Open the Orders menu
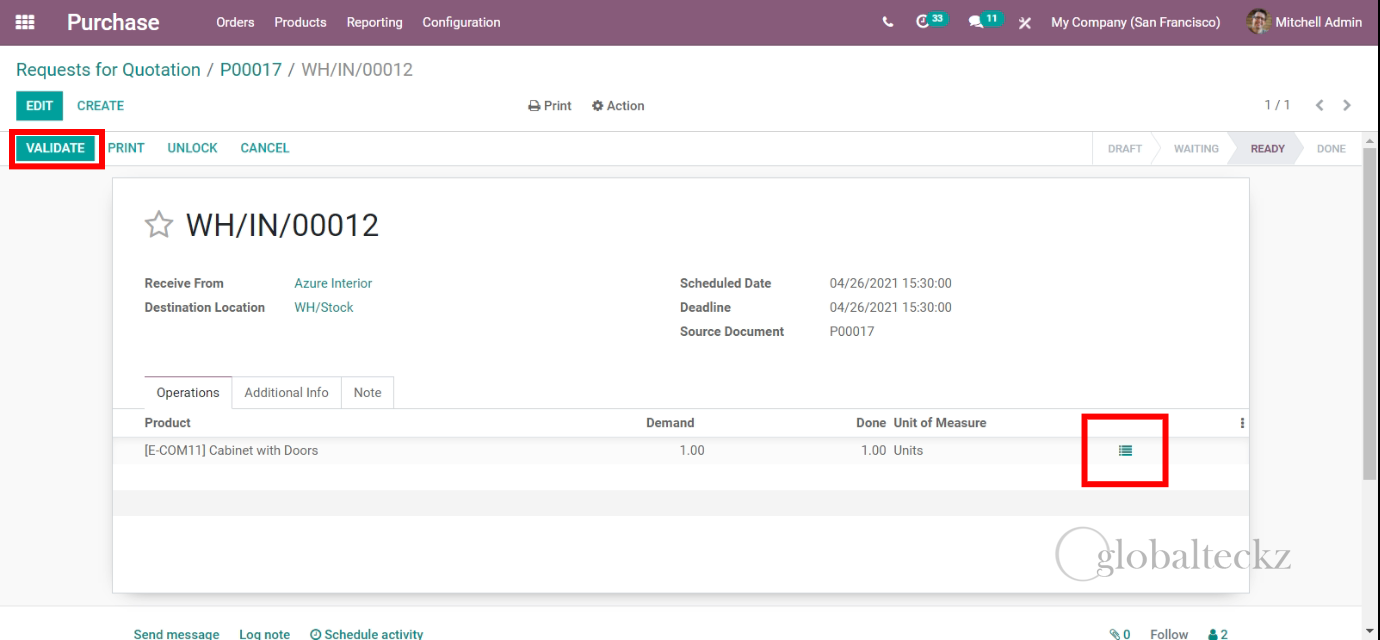The width and height of the screenshot is (1380, 640). pos(235,22)
